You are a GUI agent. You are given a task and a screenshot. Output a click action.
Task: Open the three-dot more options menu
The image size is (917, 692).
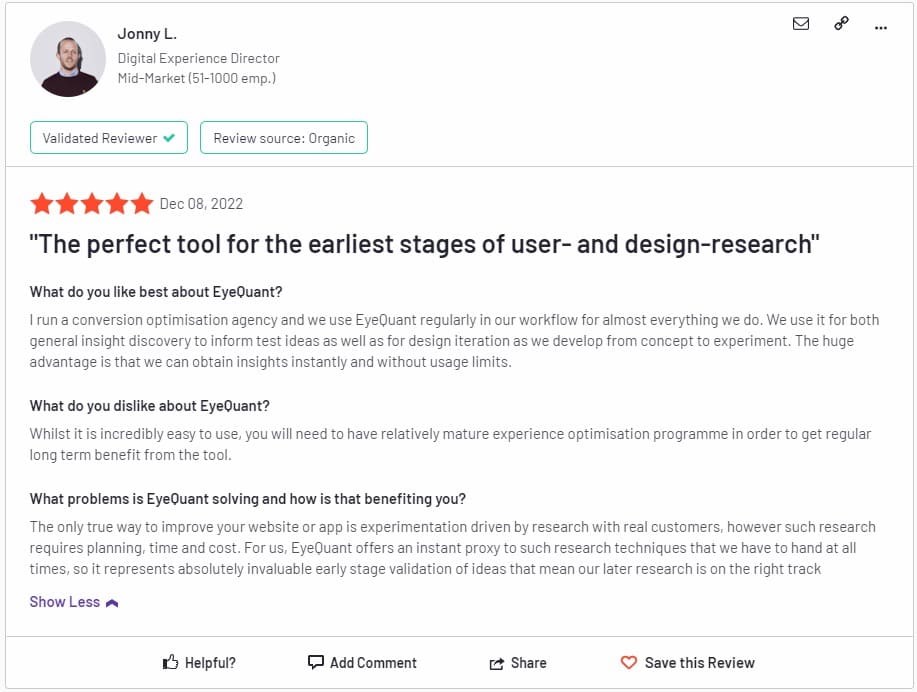[x=881, y=27]
